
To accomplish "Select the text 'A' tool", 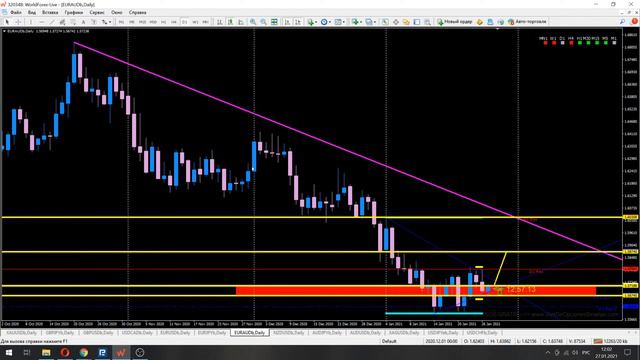I will [x=83, y=22].
